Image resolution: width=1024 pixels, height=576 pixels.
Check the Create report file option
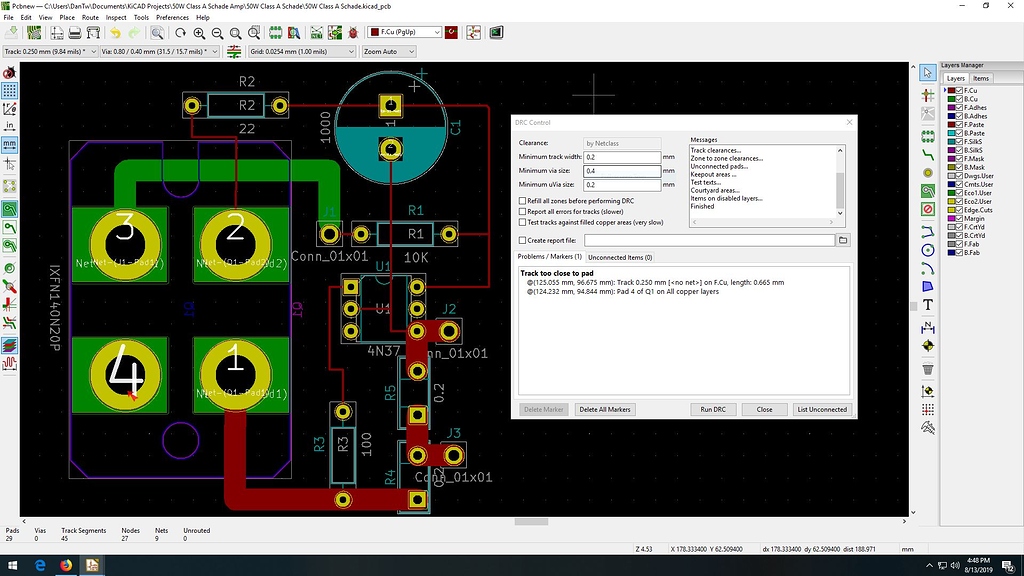[522, 240]
